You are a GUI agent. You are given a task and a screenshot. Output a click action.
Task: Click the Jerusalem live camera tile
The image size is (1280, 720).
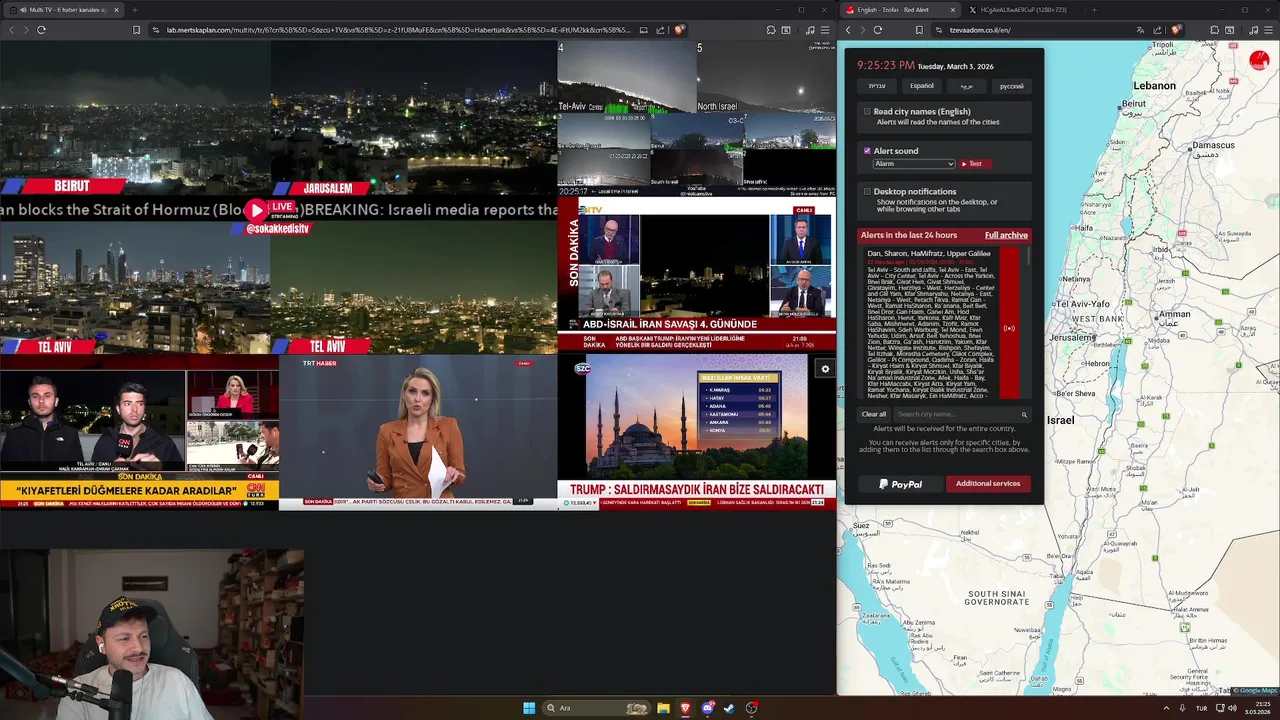[413, 118]
